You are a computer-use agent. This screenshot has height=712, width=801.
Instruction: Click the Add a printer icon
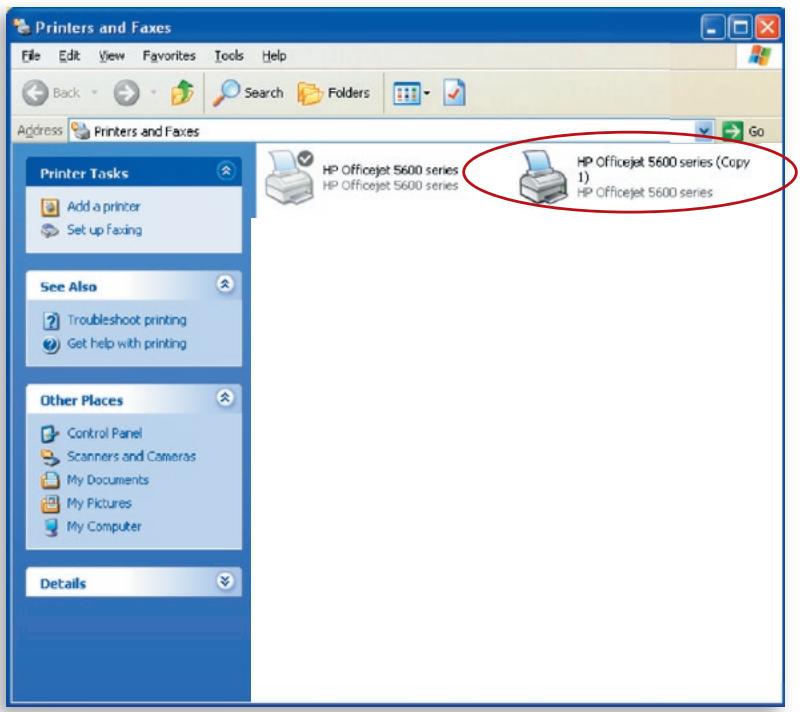coord(50,207)
